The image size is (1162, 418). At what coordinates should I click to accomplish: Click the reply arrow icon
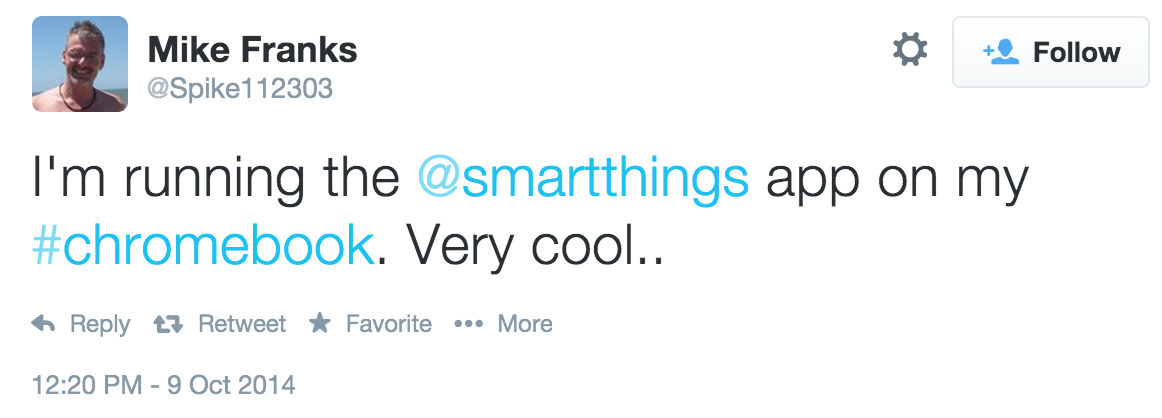coord(44,324)
